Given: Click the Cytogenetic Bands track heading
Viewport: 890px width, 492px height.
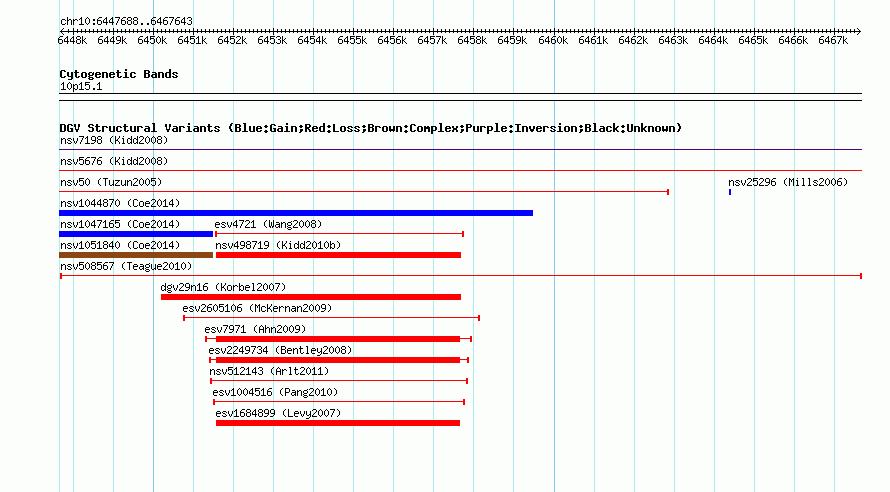Looking at the screenshot, I should pos(119,74).
